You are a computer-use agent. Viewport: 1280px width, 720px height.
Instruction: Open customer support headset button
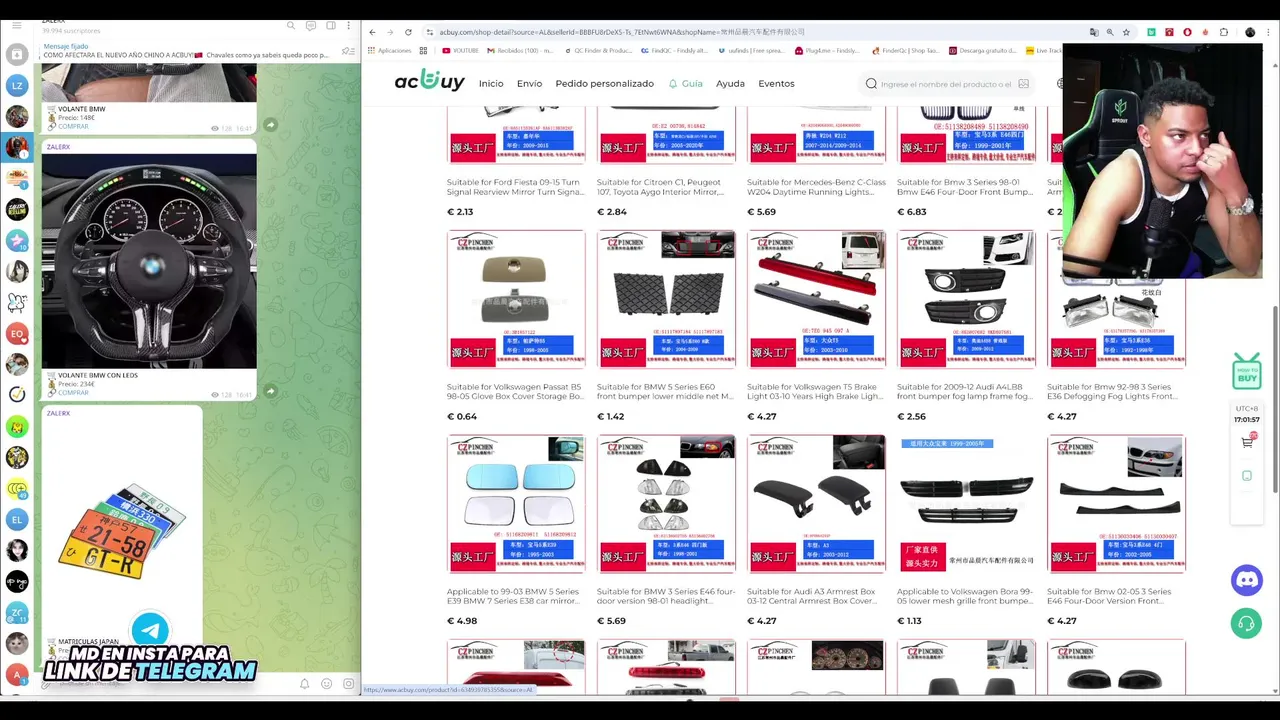1246,623
